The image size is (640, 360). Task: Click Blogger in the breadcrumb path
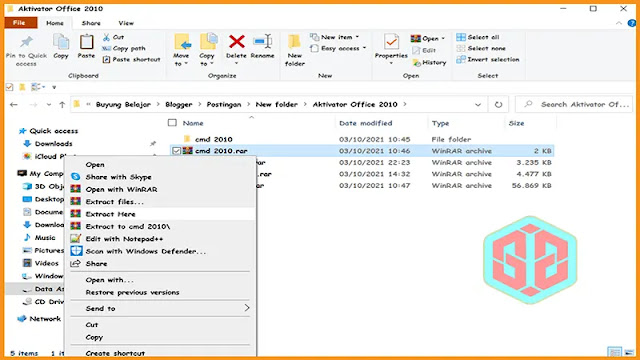[x=179, y=104]
